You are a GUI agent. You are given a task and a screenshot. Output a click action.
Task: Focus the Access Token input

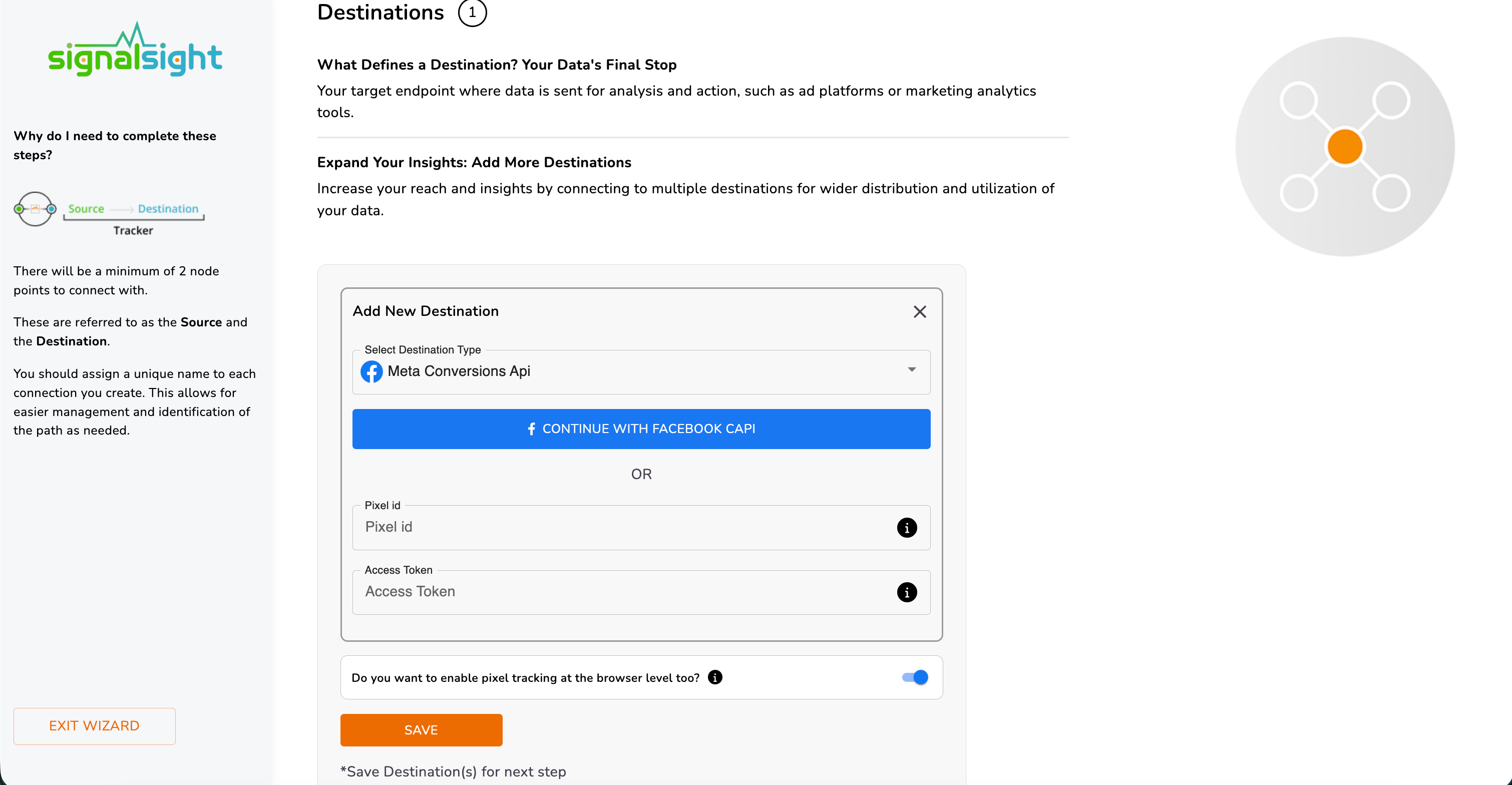641,592
